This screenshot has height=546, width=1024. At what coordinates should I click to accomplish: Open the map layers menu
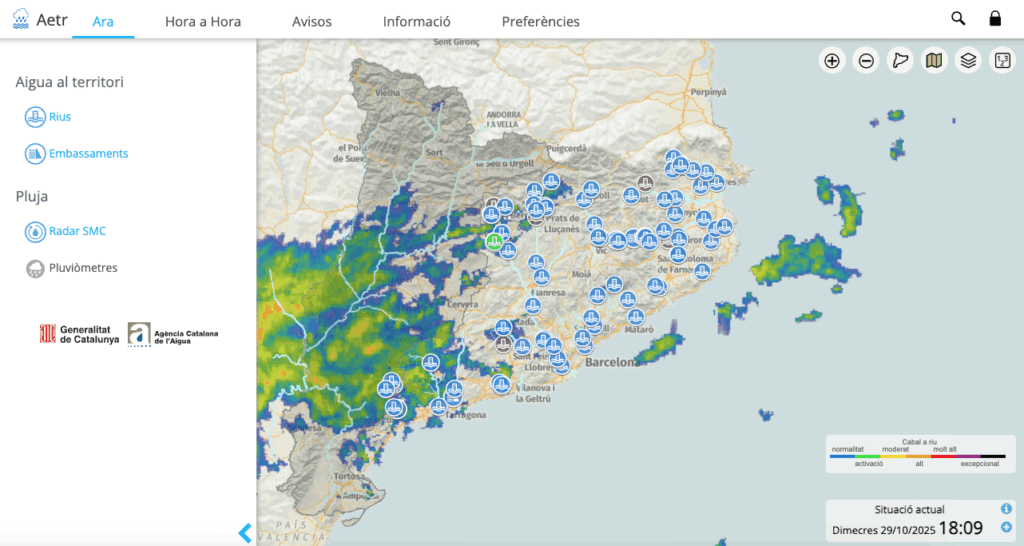tap(968, 61)
